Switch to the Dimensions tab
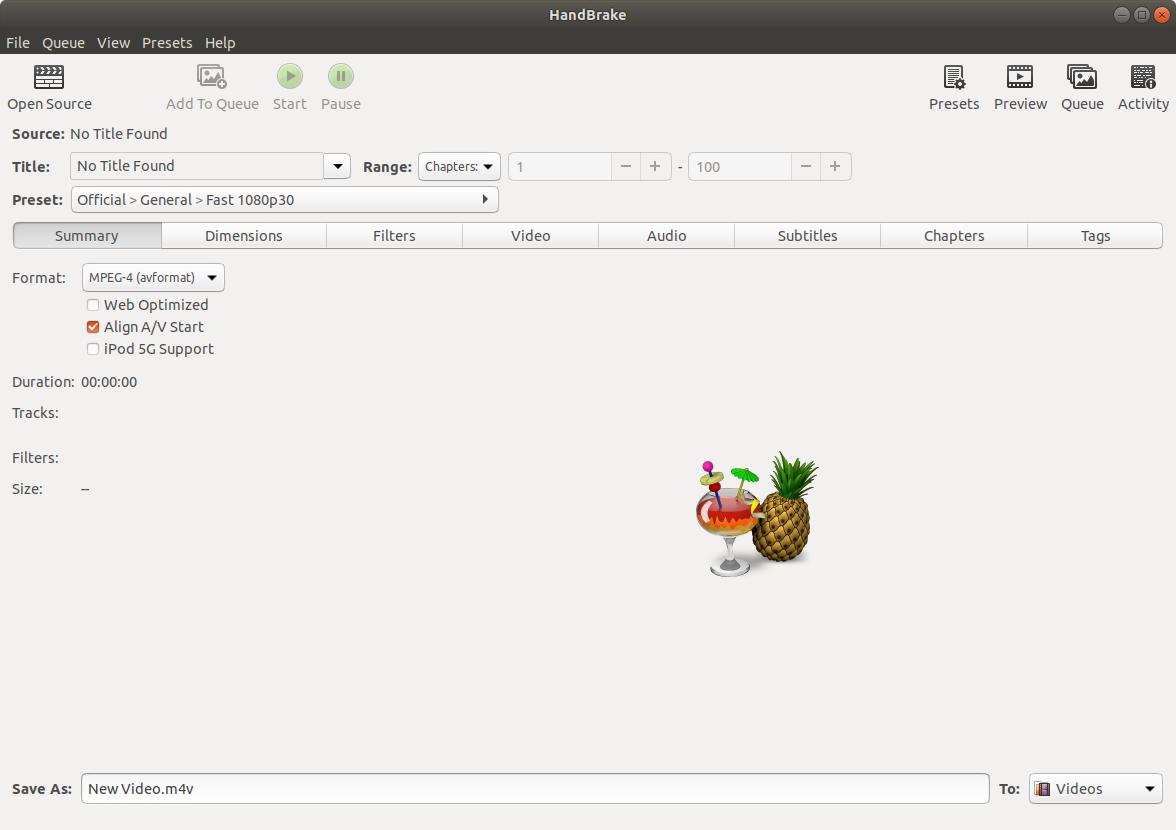This screenshot has height=830, width=1176. (244, 236)
